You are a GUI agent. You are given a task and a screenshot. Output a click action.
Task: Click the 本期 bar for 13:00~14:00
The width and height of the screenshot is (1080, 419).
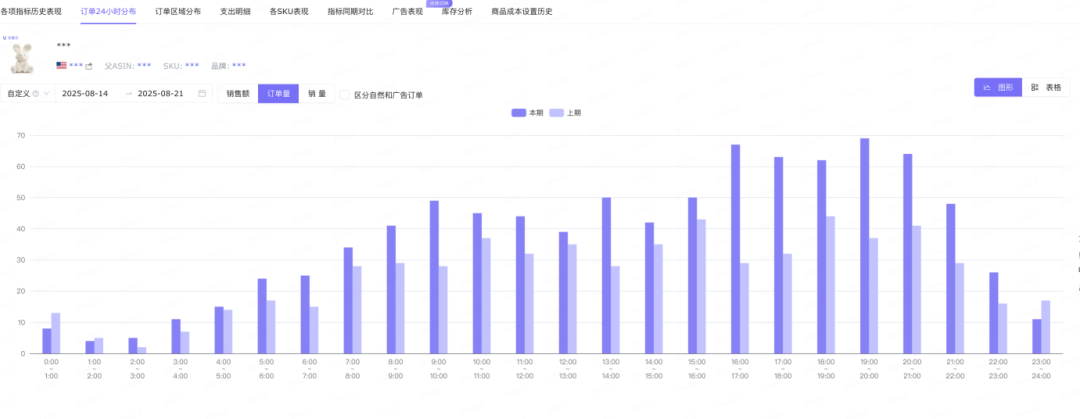(x=606, y=276)
